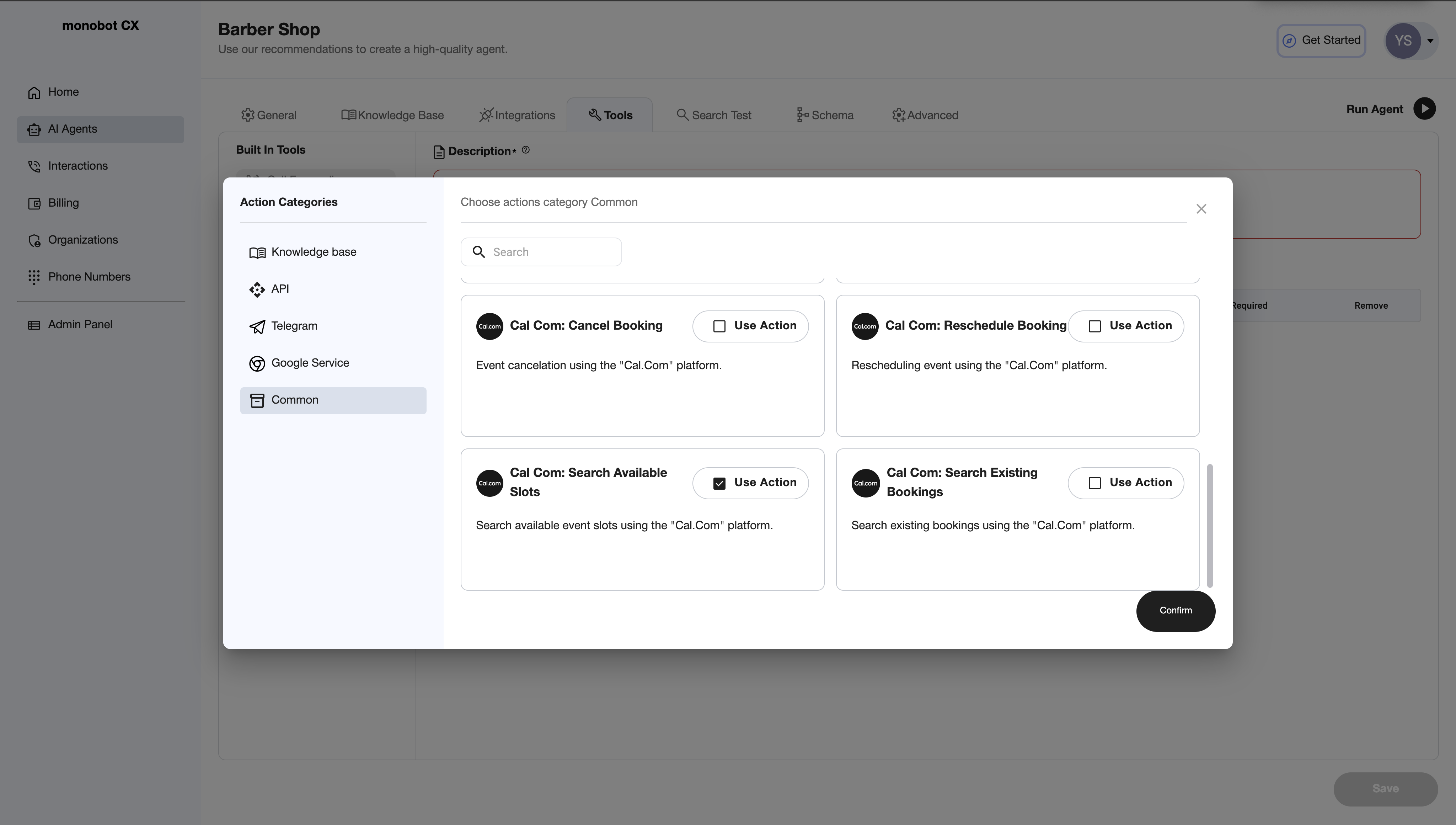The image size is (1456, 825).
Task: Open the Knowledge base action category
Action: pos(313,251)
